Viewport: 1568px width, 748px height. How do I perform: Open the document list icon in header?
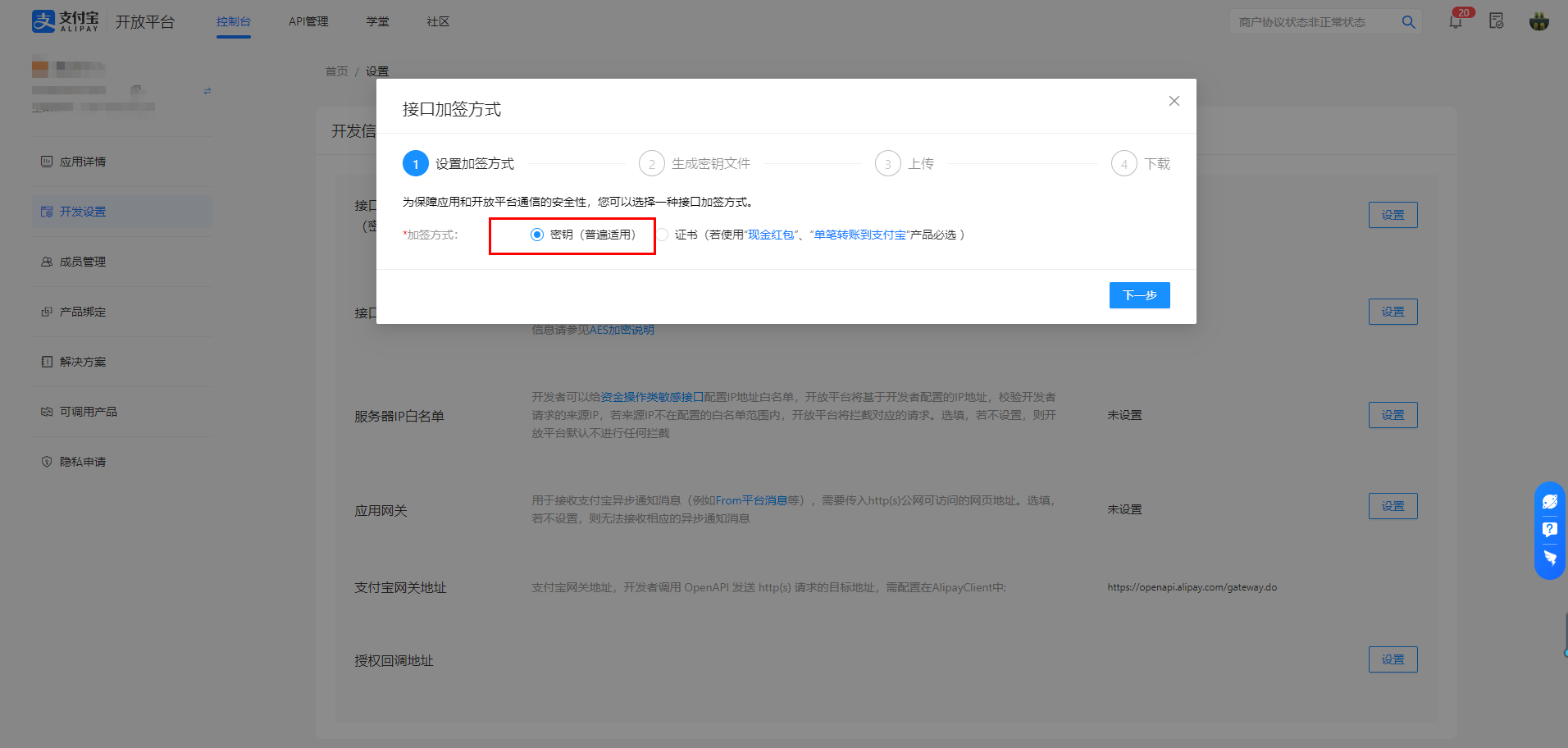pyautogui.click(x=1497, y=21)
